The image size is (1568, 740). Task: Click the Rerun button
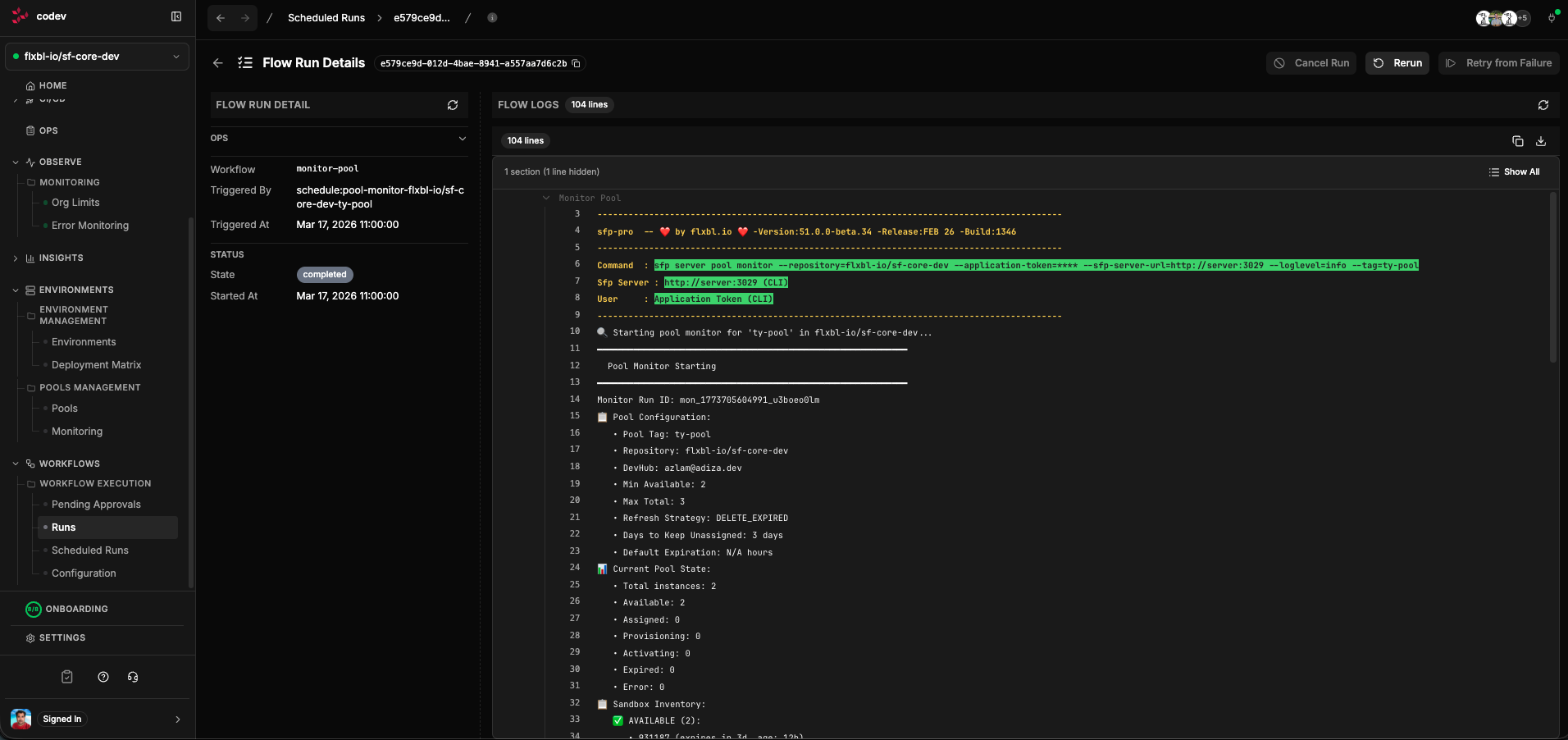pos(1397,63)
